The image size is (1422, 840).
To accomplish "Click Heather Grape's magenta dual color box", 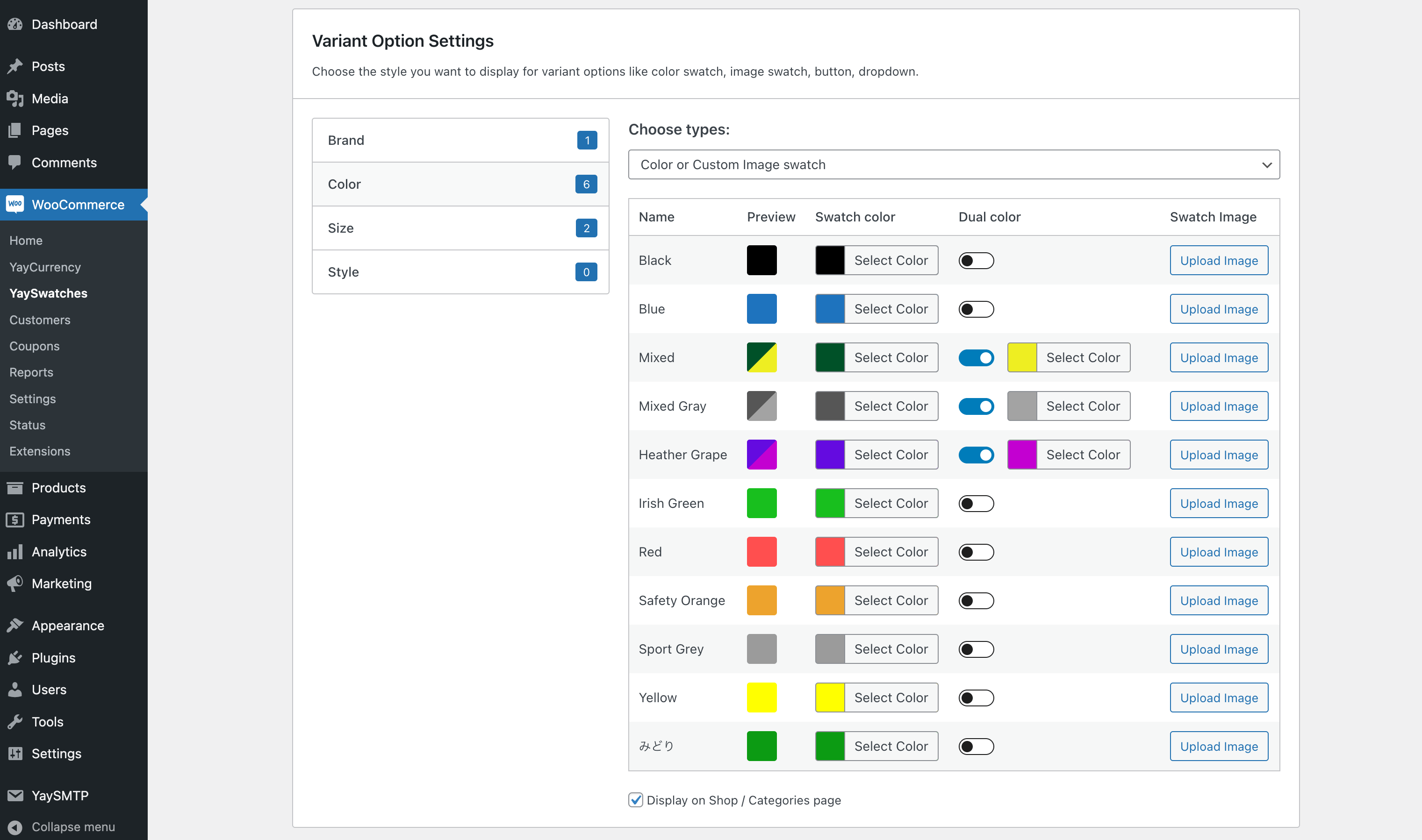I will point(1022,455).
